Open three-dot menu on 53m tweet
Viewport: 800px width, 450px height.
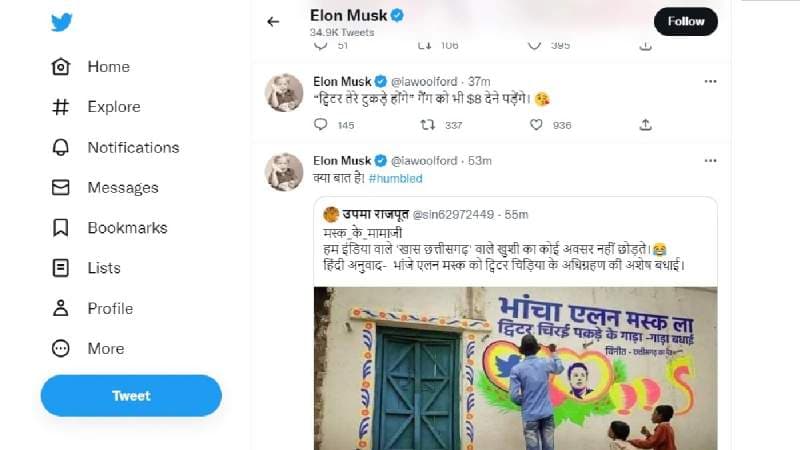point(710,161)
